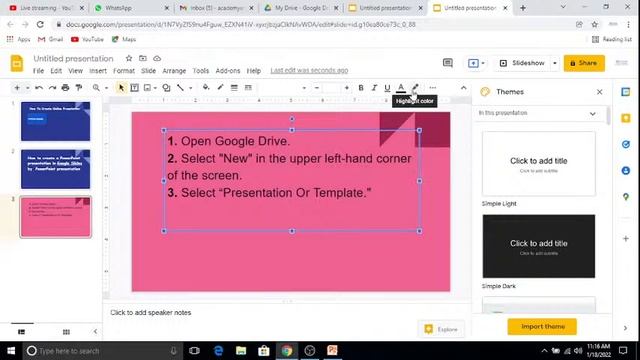The height and width of the screenshot is (360, 640).
Task: Open the Format menu
Action: [x=124, y=71]
